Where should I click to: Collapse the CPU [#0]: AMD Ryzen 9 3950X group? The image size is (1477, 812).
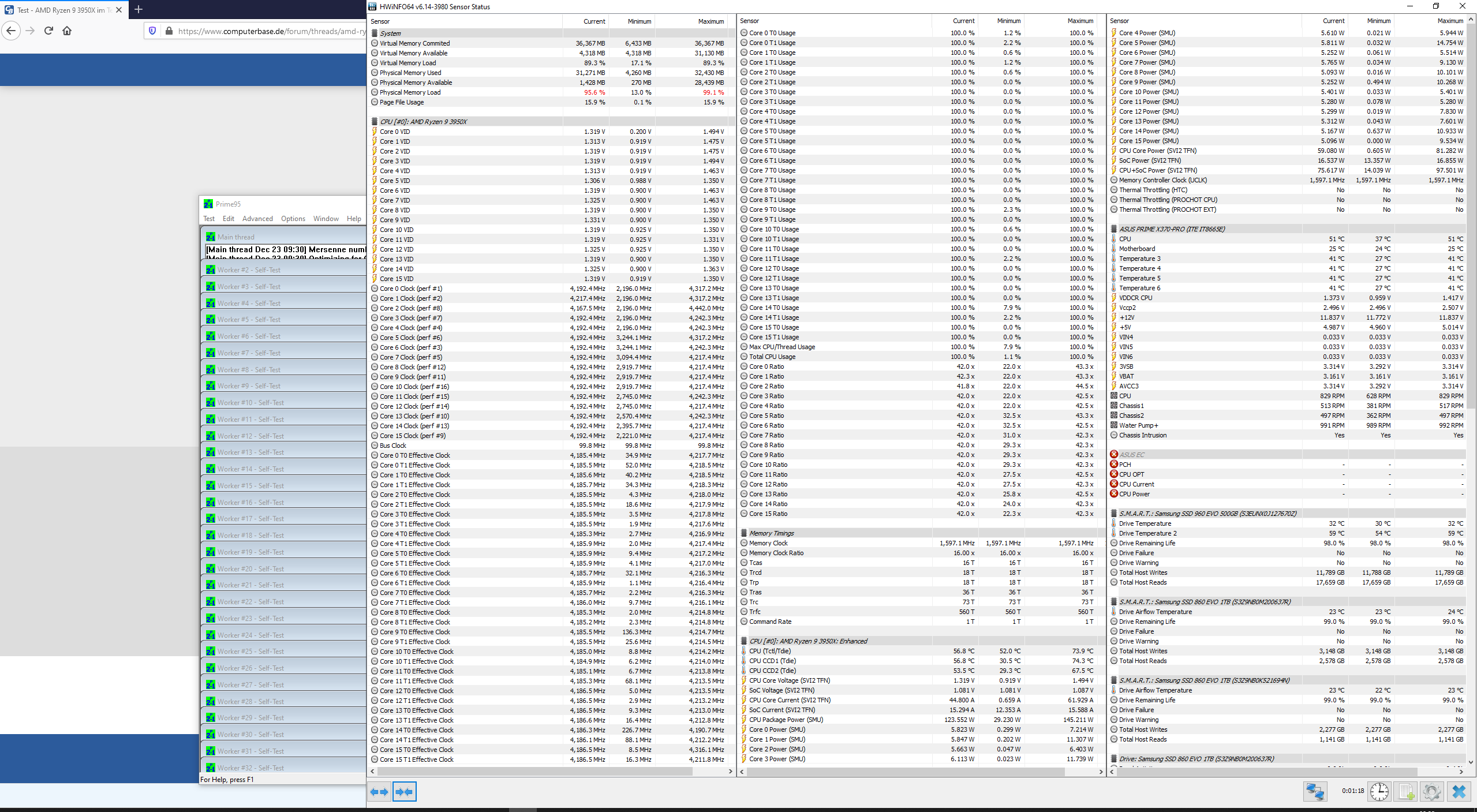point(423,122)
